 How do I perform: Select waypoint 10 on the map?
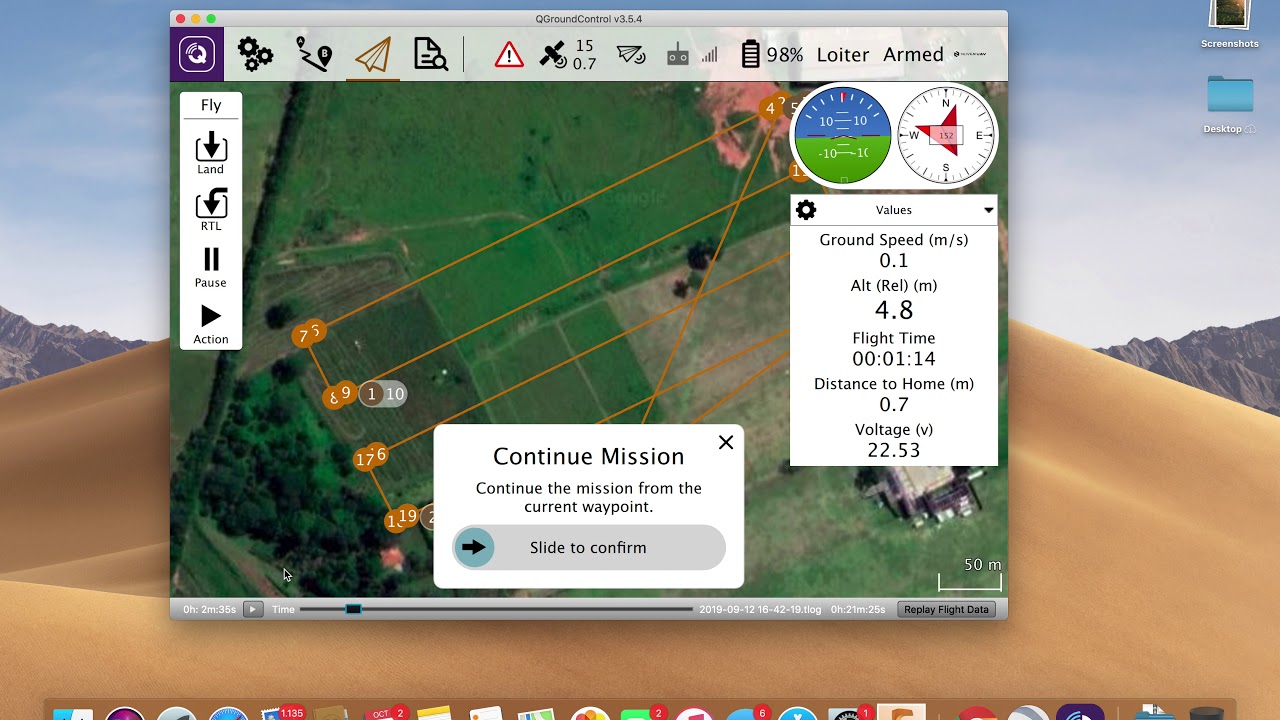click(395, 394)
